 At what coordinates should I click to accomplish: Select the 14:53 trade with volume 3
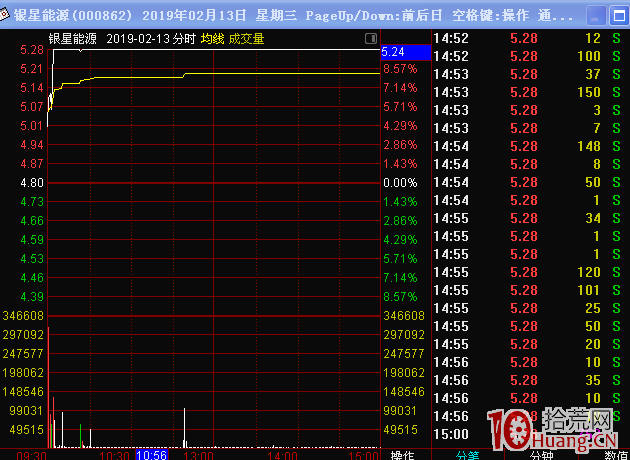(x=531, y=110)
